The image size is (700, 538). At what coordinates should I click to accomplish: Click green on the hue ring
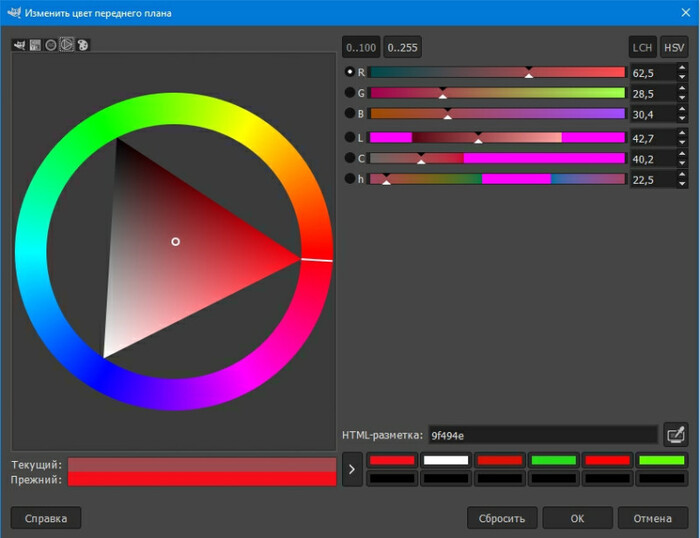(104, 127)
